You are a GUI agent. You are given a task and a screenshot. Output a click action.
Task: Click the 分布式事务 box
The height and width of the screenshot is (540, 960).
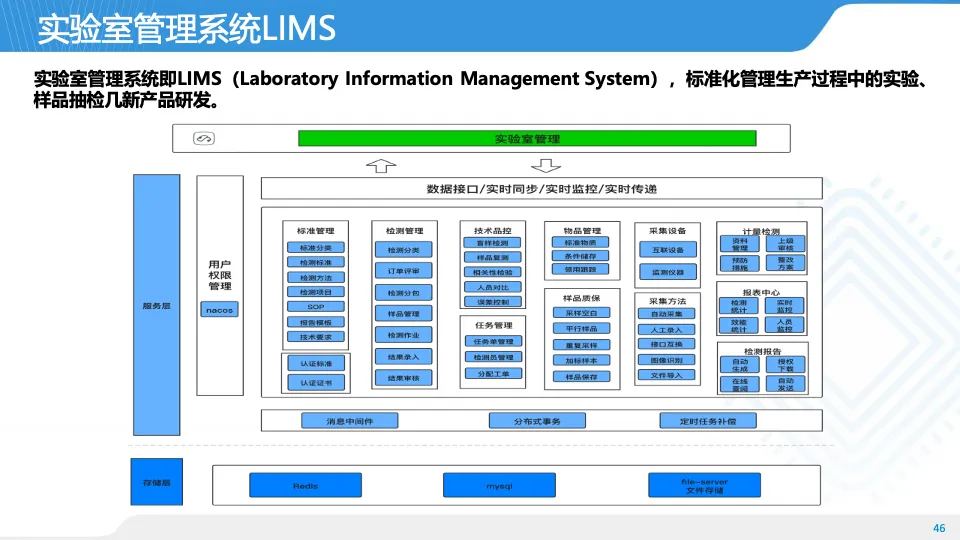(x=537, y=421)
